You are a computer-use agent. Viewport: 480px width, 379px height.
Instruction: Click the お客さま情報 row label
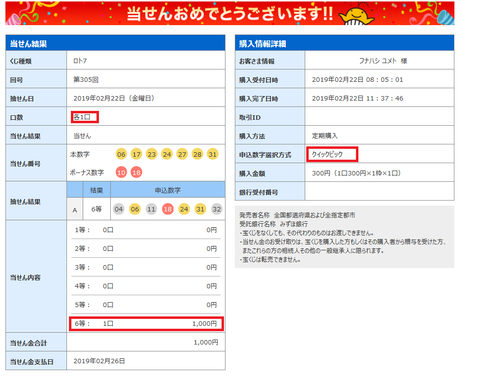click(x=257, y=61)
